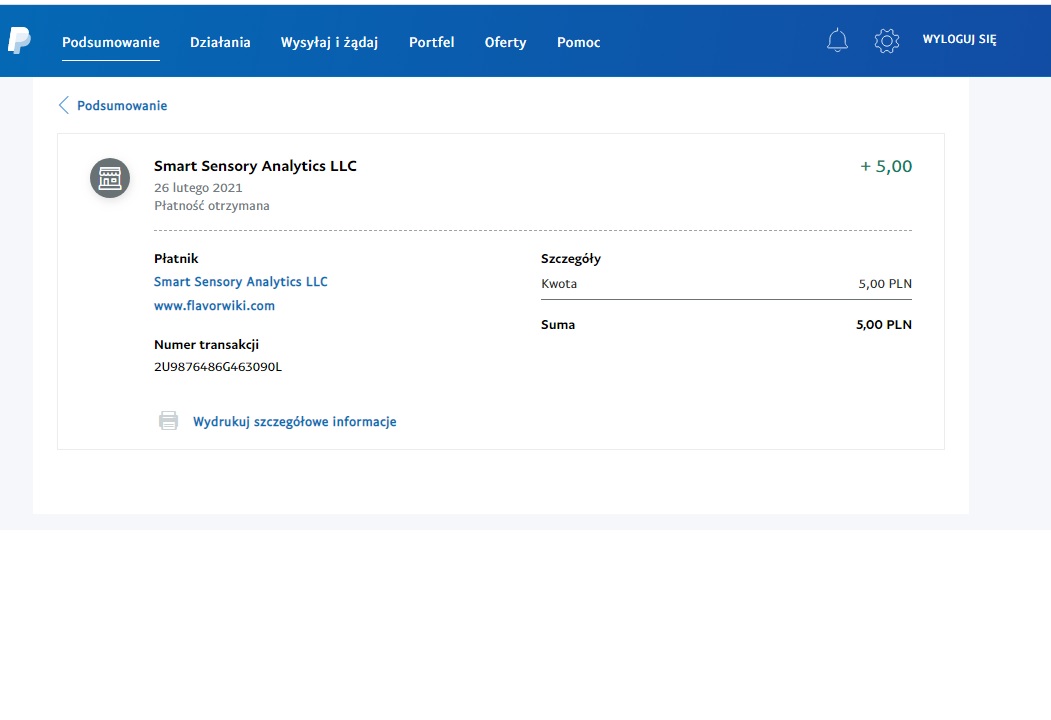Click the Szczegóły section heading
Image resolution: width=1051 pixels, height=720 pixels.
[x=570, y=259]
